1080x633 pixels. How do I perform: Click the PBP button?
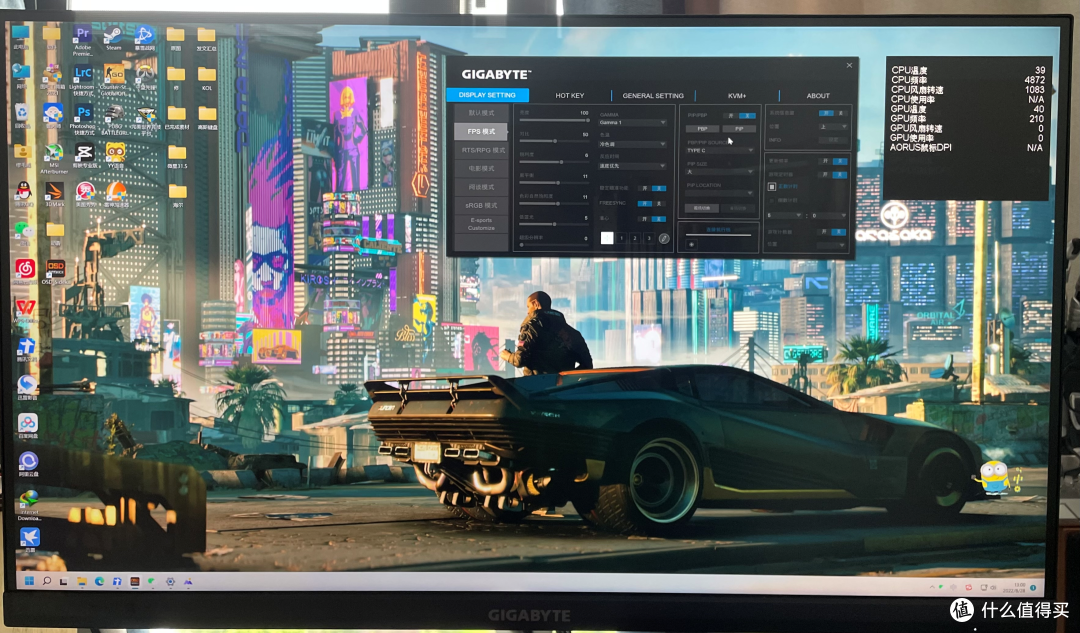[702, 129]
